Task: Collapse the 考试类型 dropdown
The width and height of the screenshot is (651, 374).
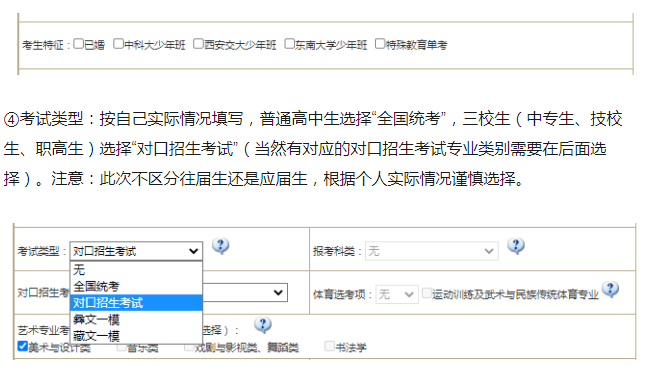Action: [136, 251]
